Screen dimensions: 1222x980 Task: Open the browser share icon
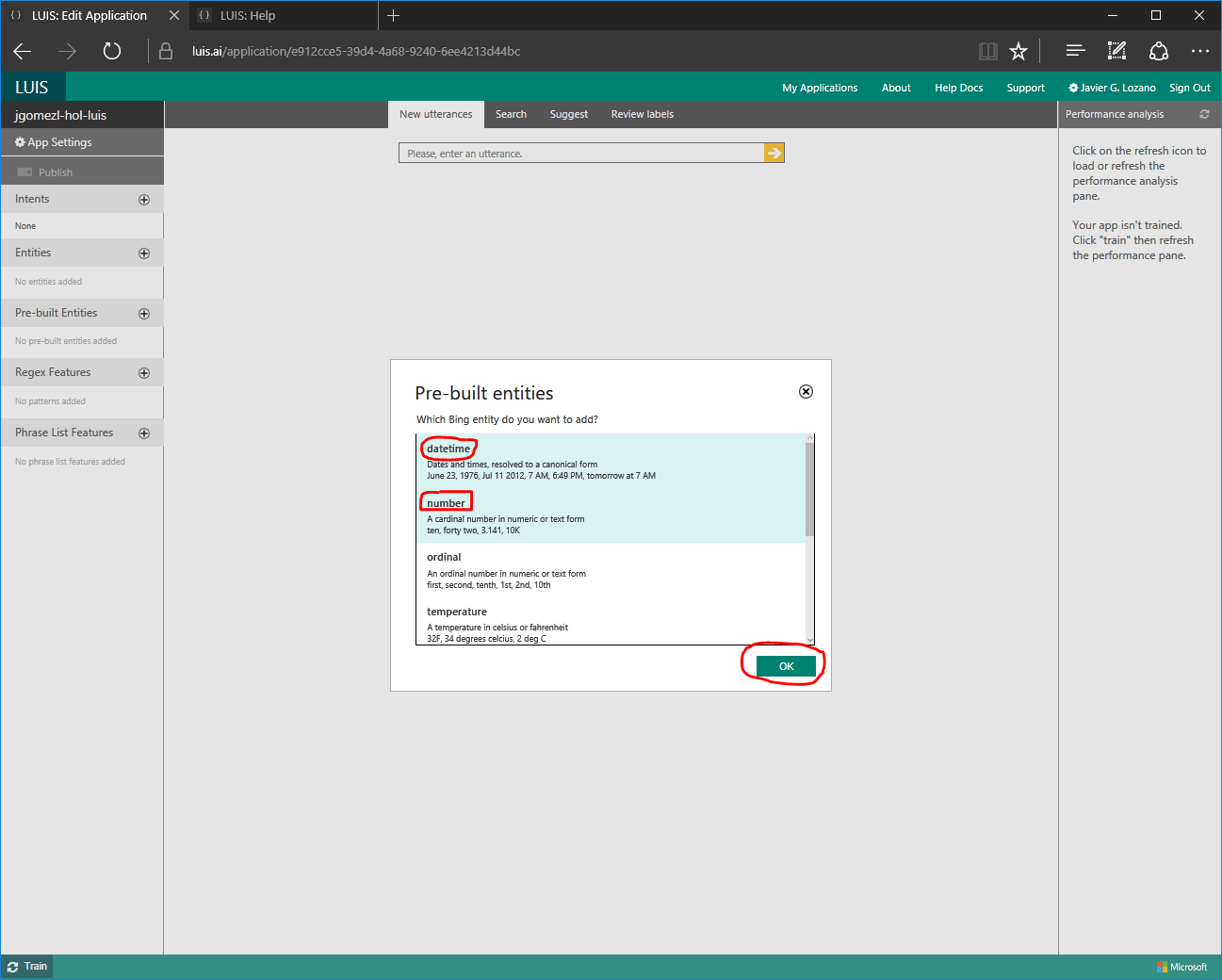tap(1159, 51)
